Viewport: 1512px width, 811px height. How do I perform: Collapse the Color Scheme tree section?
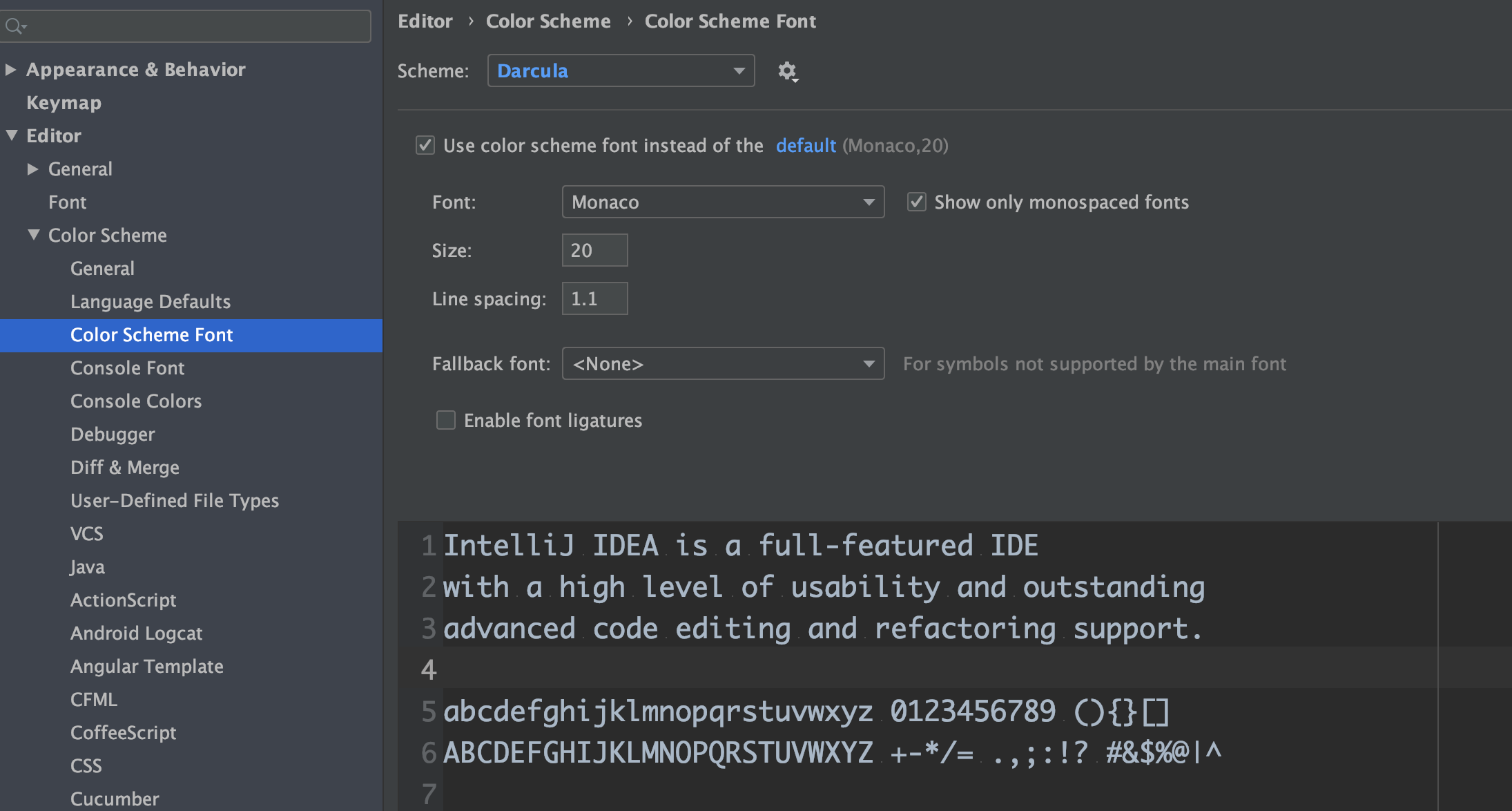(32, 235)
